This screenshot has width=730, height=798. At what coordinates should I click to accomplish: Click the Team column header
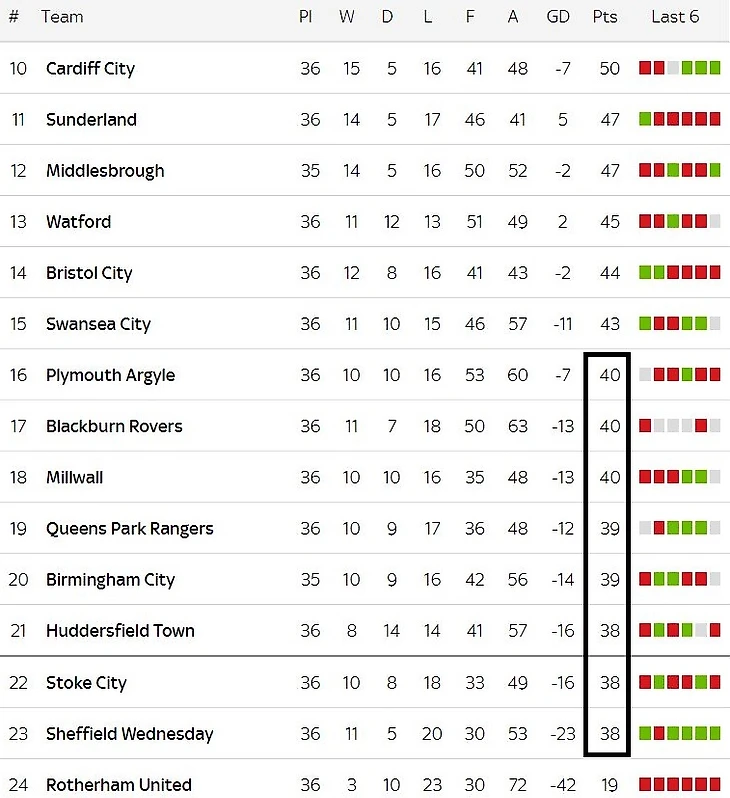coord(62,17)
